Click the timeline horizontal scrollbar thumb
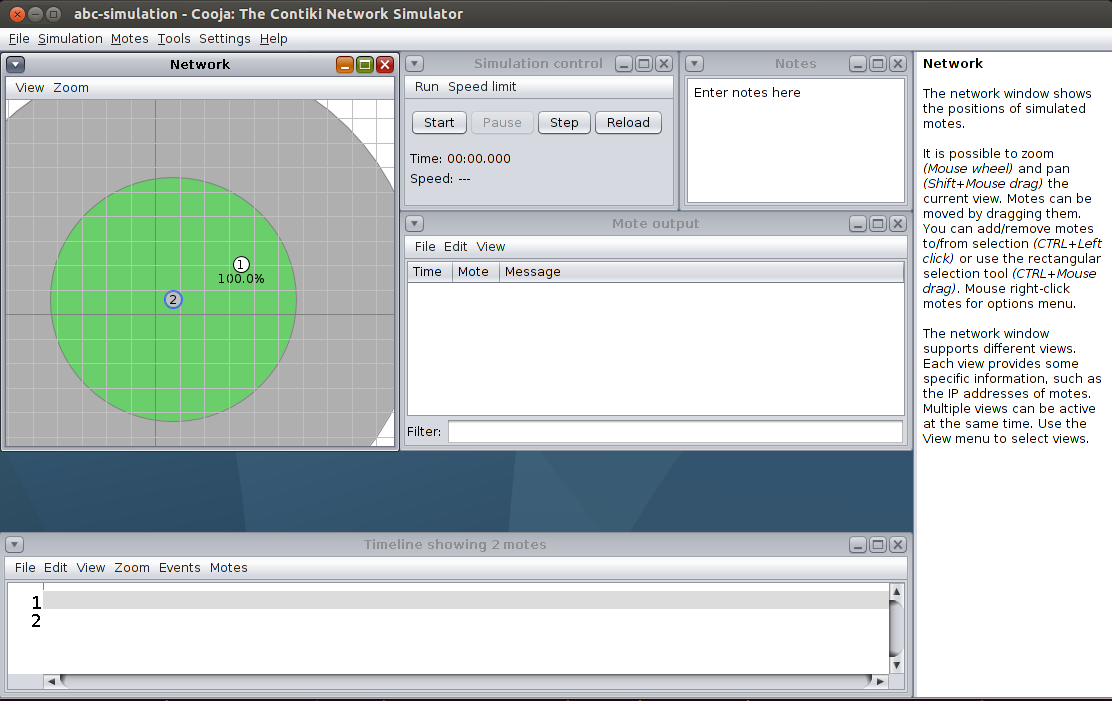 (465, 681)
